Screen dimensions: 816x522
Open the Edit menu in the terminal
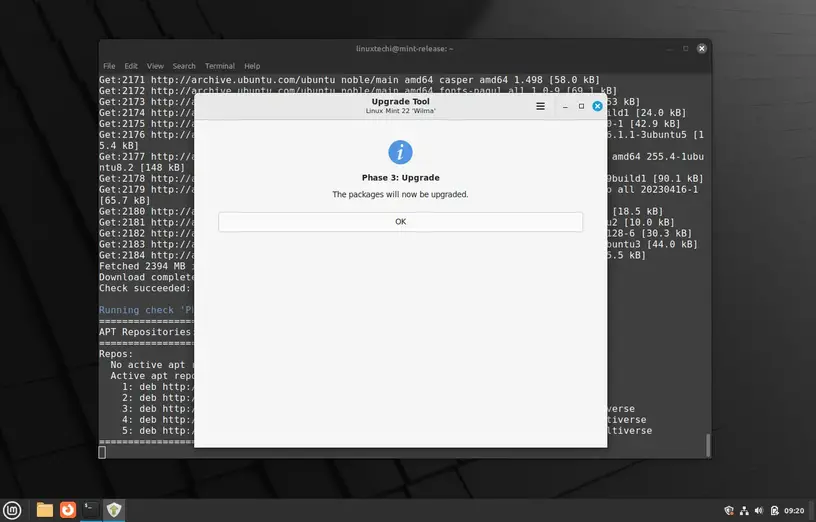[x=131, y=66]
